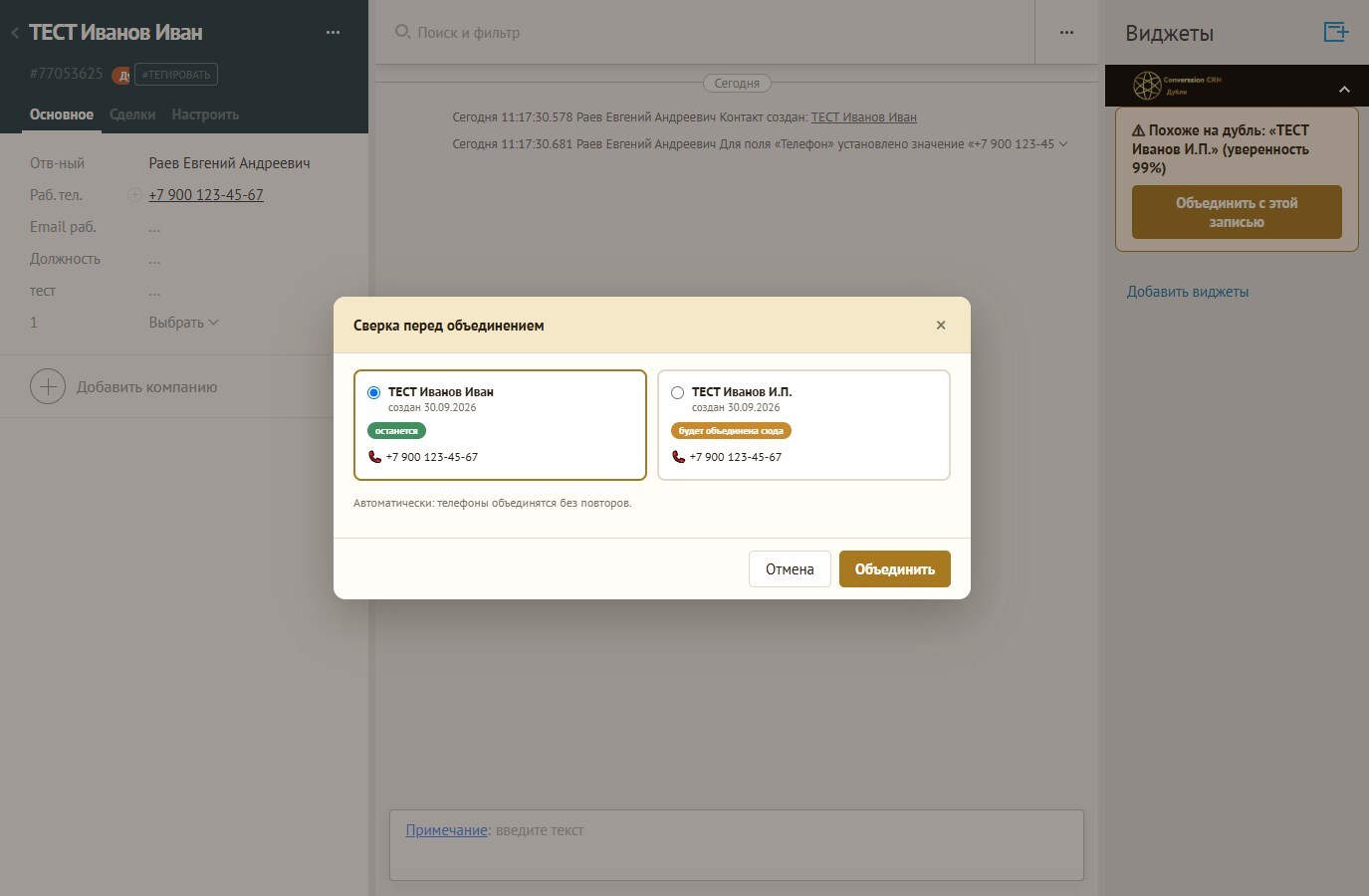Click the останется green badge
The width and height of the screenshot is (1369, 896).
coord(396,431)
